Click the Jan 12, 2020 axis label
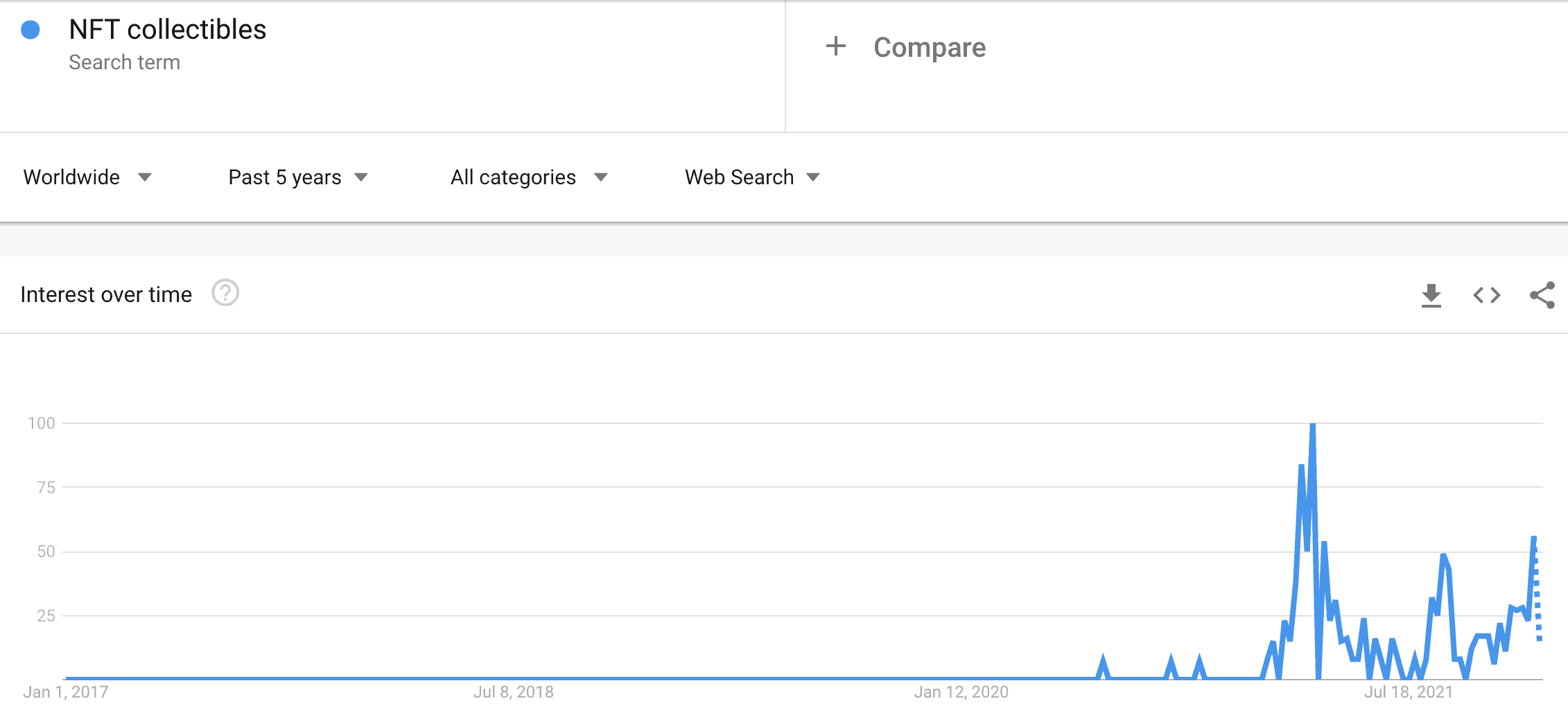Viewport: 1568px width, 708px height. coord(961,692)
